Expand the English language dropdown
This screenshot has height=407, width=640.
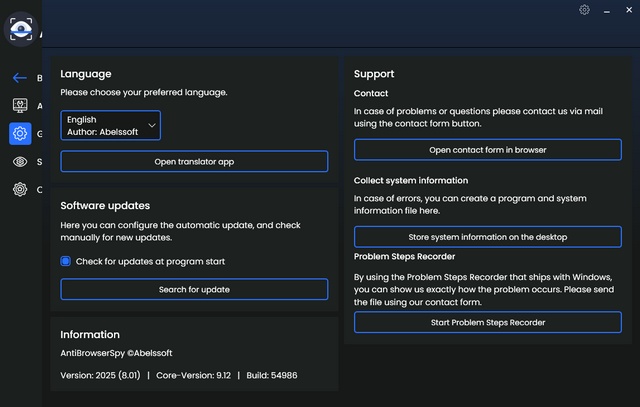110,125
